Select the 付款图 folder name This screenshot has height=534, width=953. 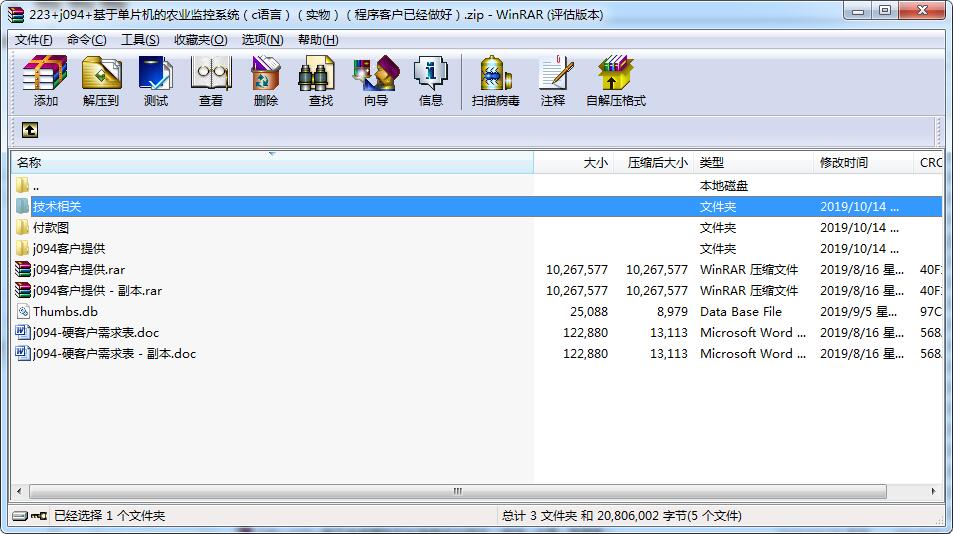(x=51, y=228)
